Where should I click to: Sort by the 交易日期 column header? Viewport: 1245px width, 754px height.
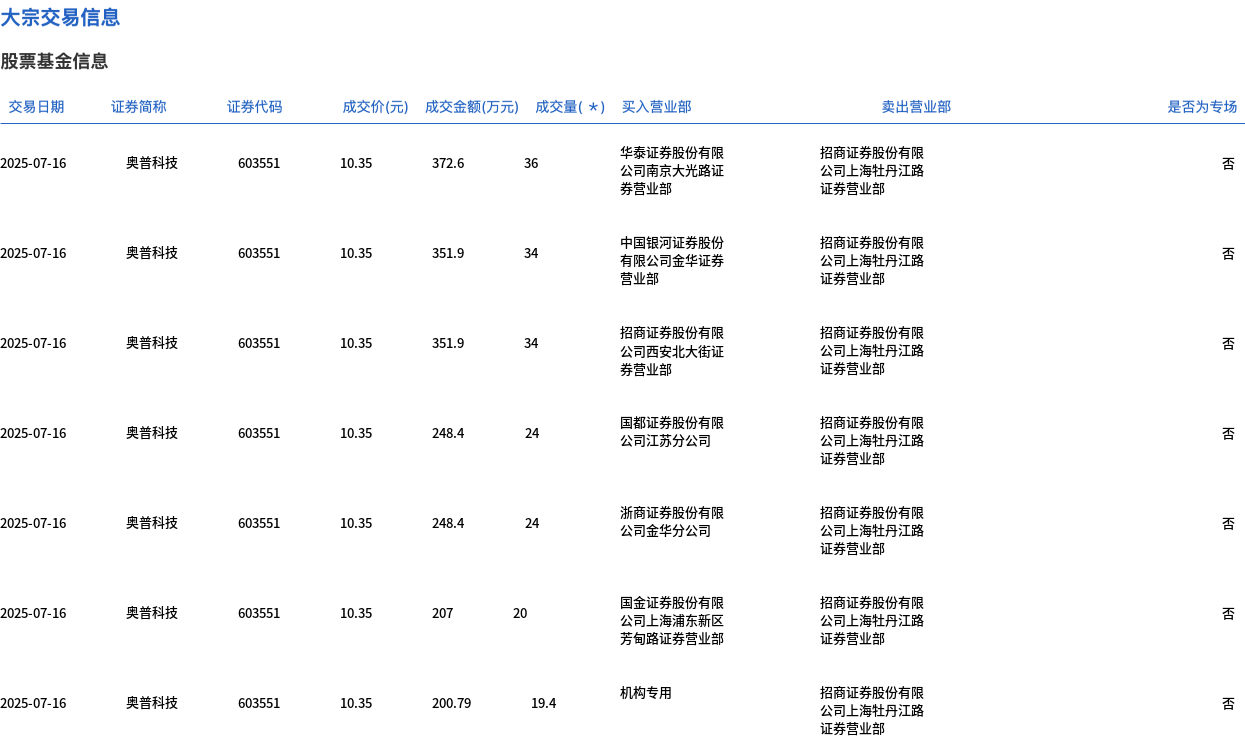point(36,107)
